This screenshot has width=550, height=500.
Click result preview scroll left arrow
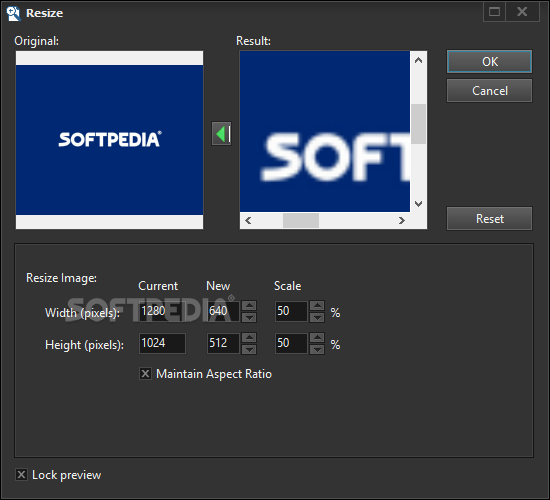pos(248,220)
